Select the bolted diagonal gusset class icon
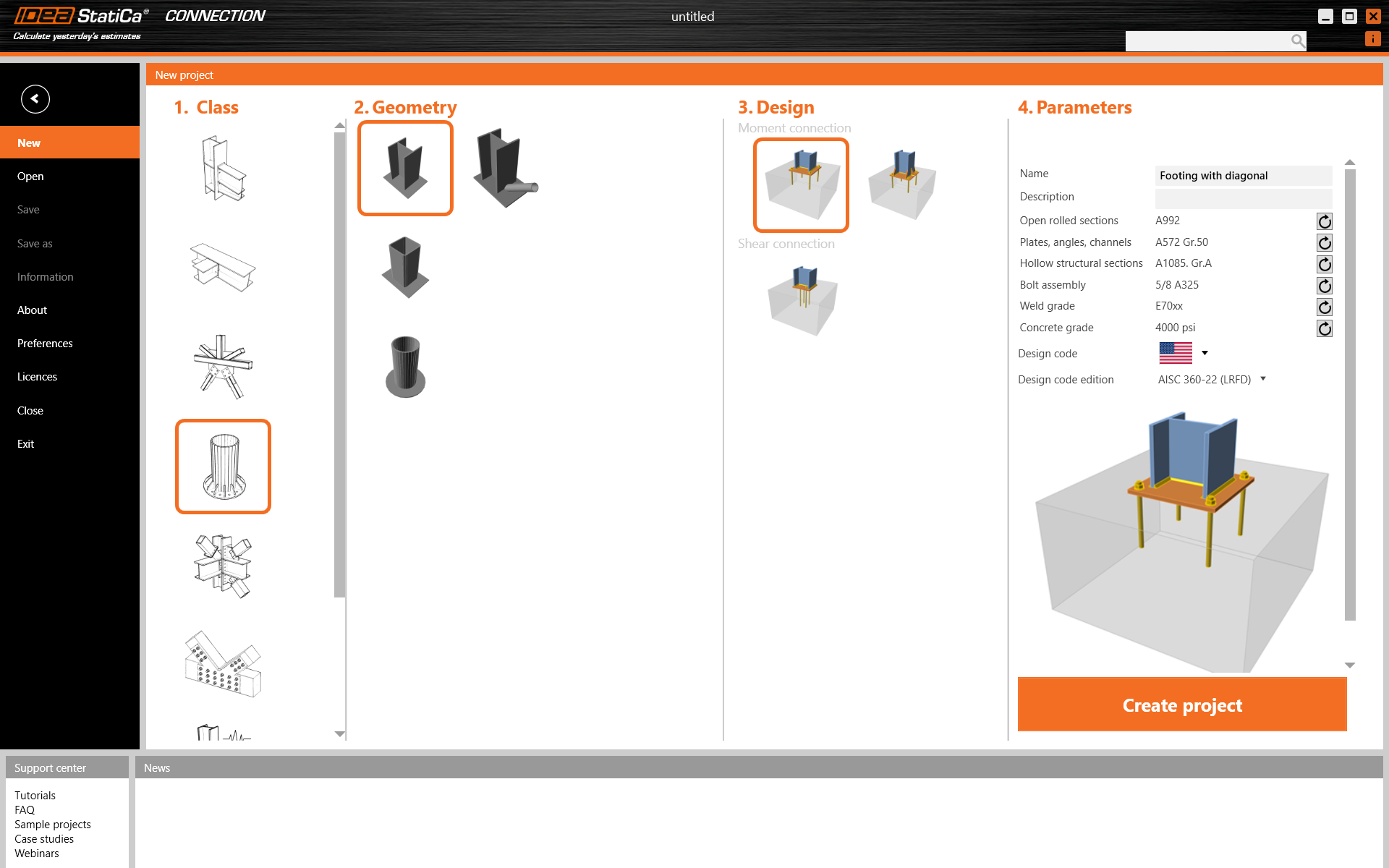Viewport: 1389px width, 868px height. [223, 663]
